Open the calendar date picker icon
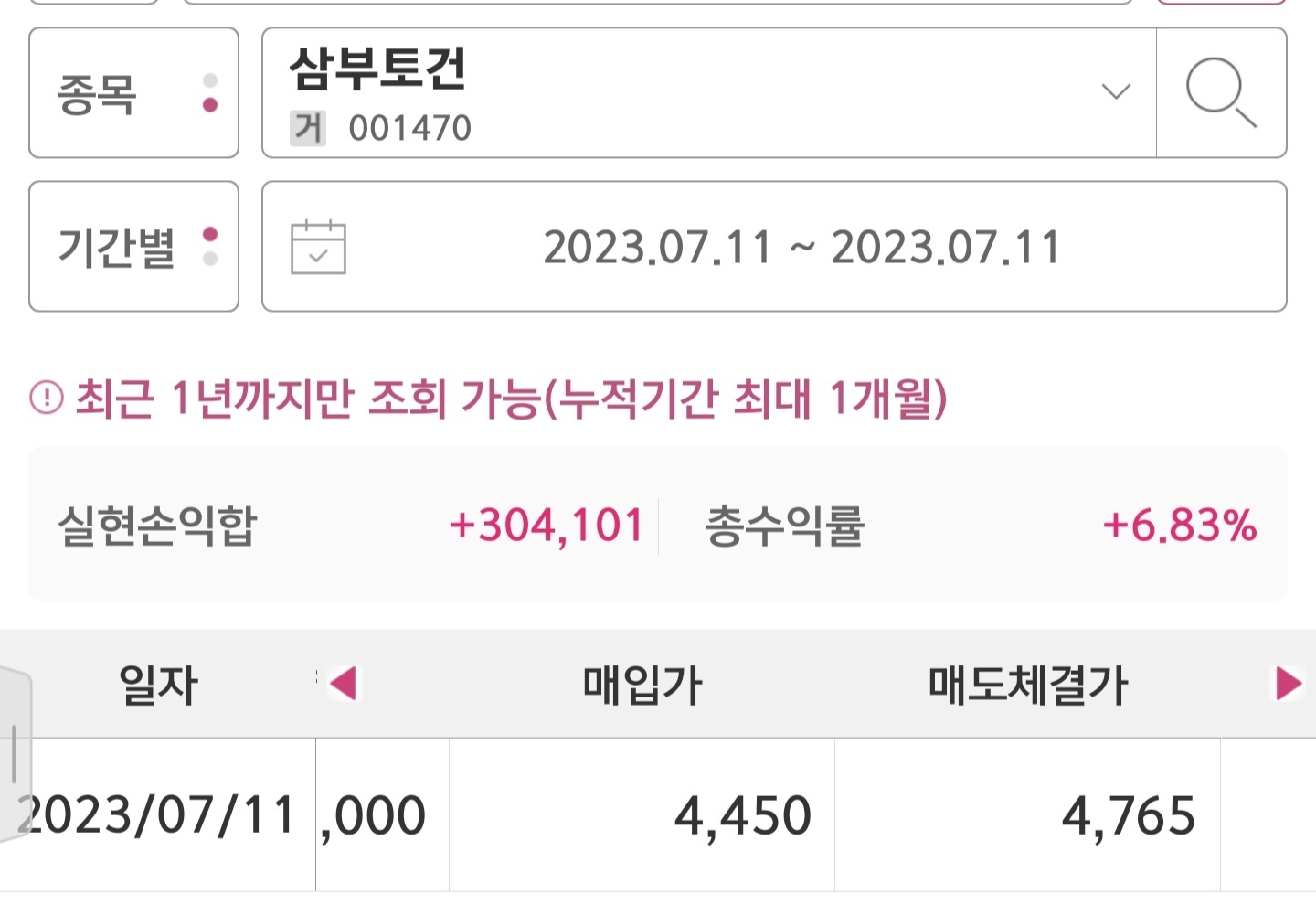The image size is (1316, 904). (x=318, y=247)
